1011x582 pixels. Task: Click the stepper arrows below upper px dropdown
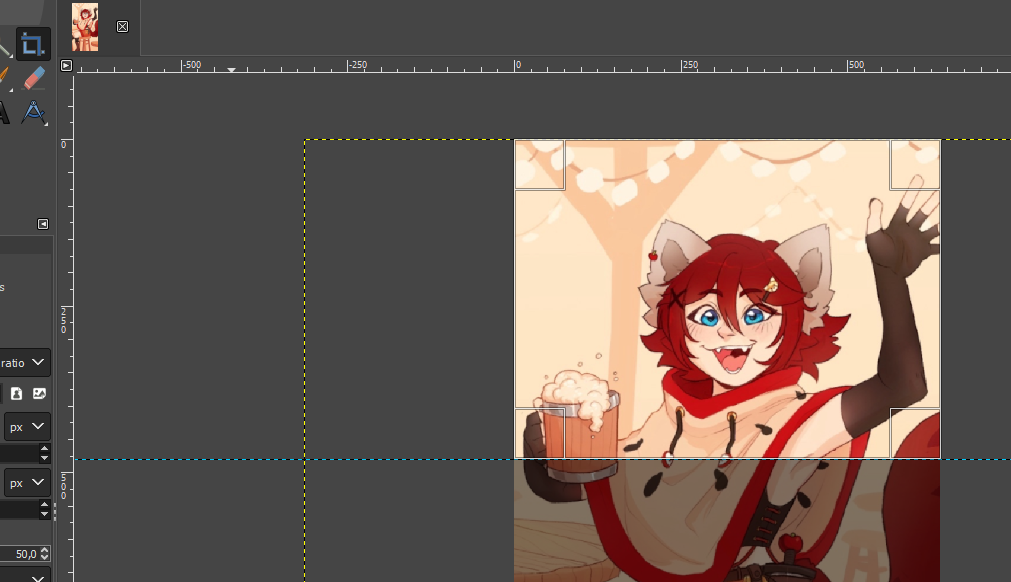click(x=44, y=453)
